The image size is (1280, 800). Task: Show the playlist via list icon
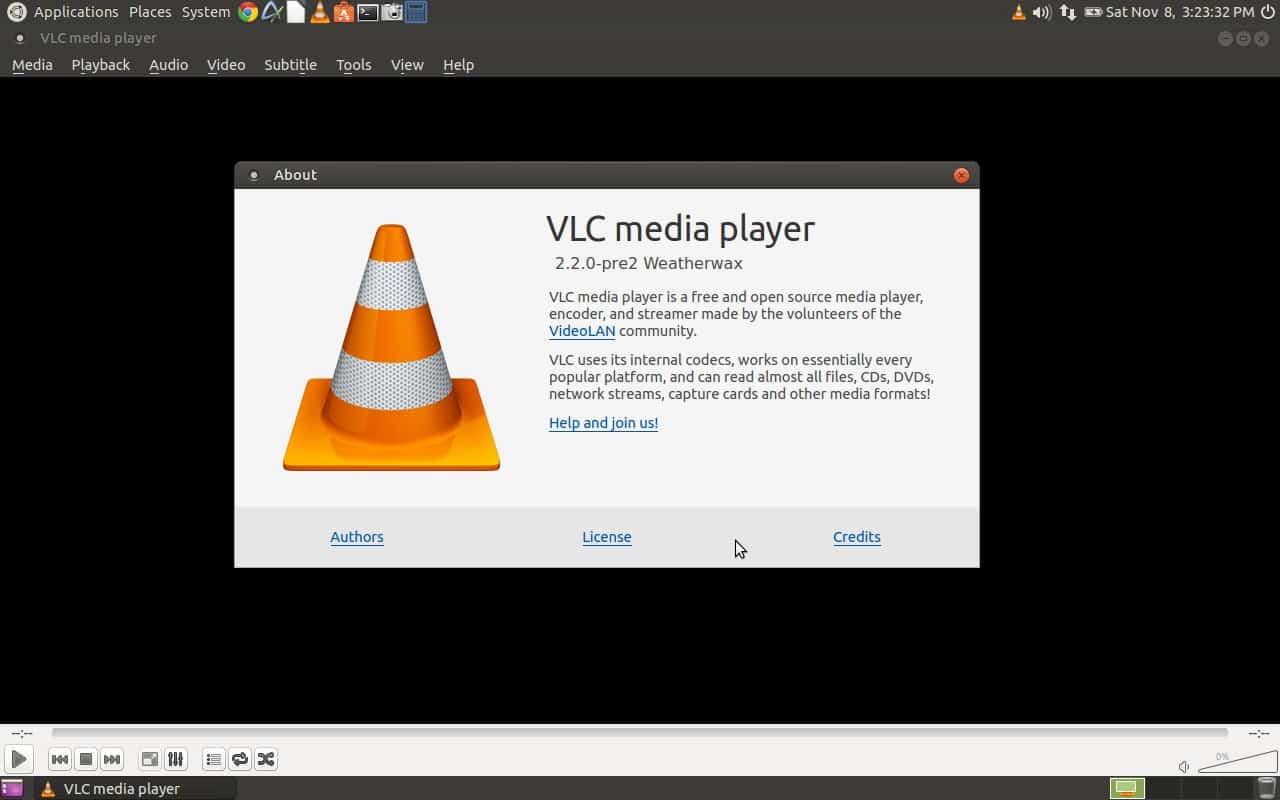214,759
